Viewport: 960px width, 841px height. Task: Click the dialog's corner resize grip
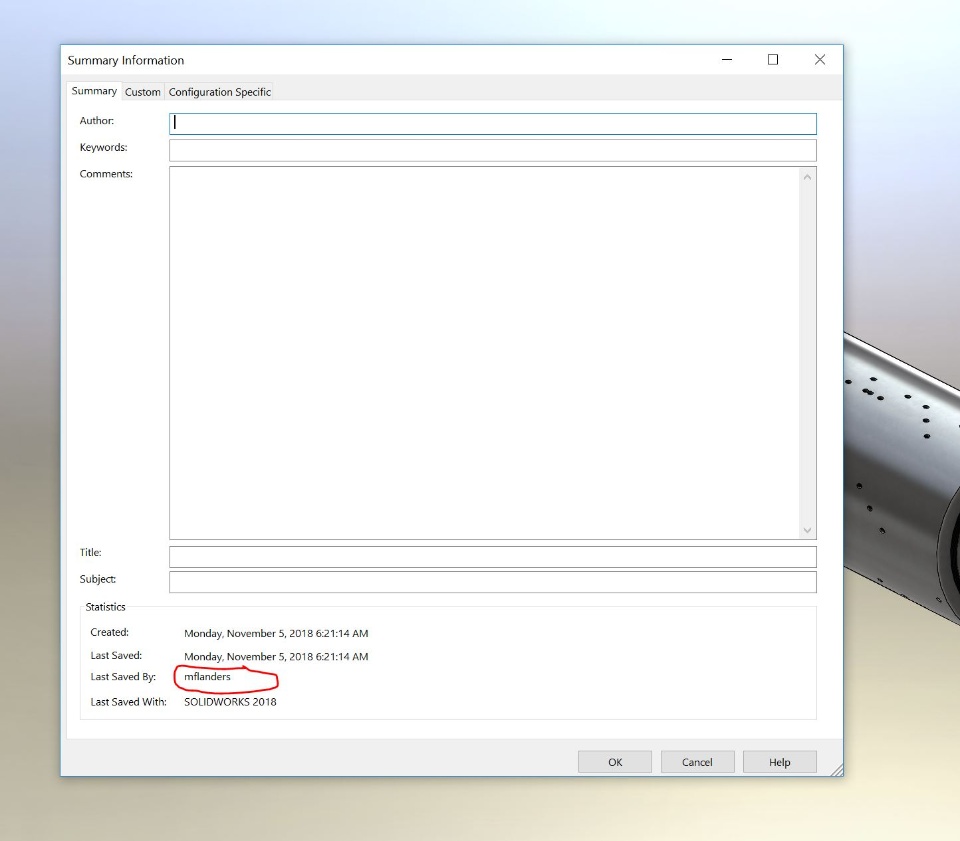[837, 770]
